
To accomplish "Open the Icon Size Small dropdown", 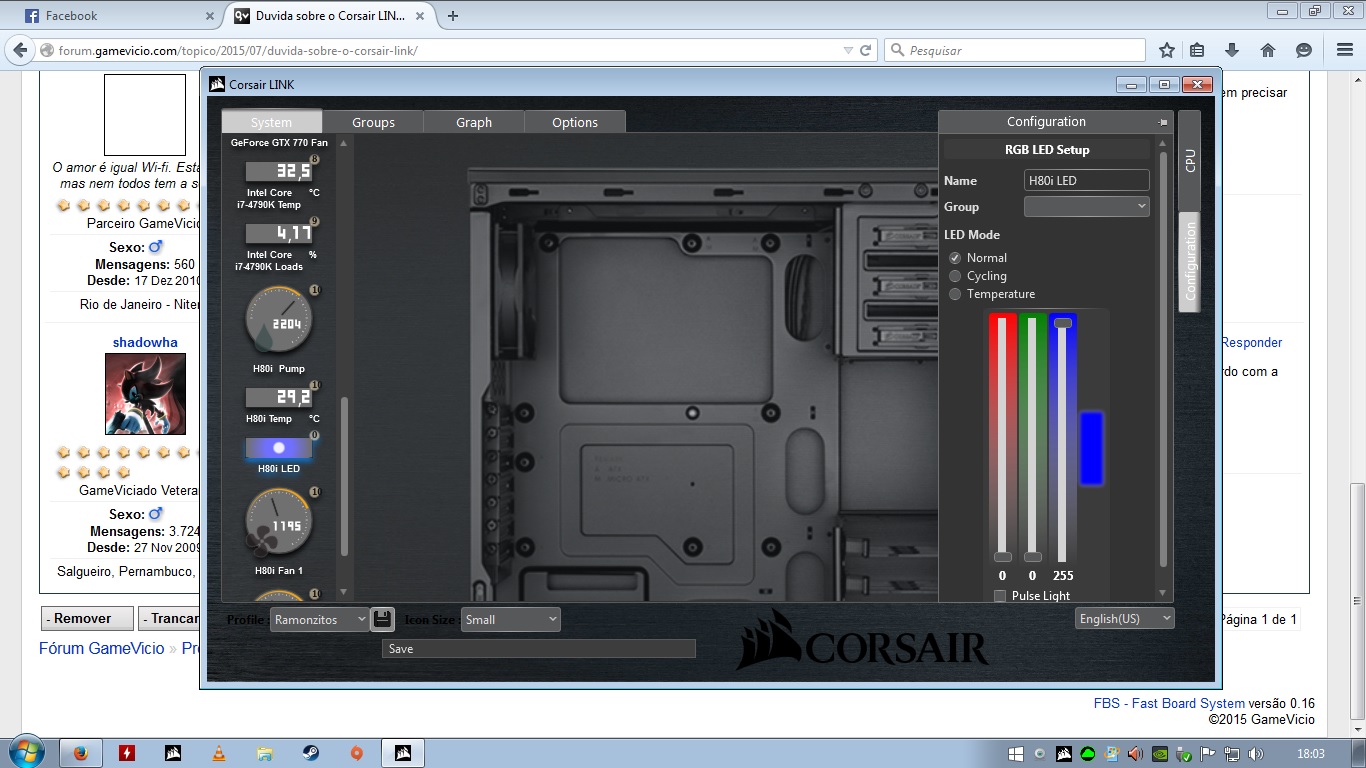I will [511, 620].
